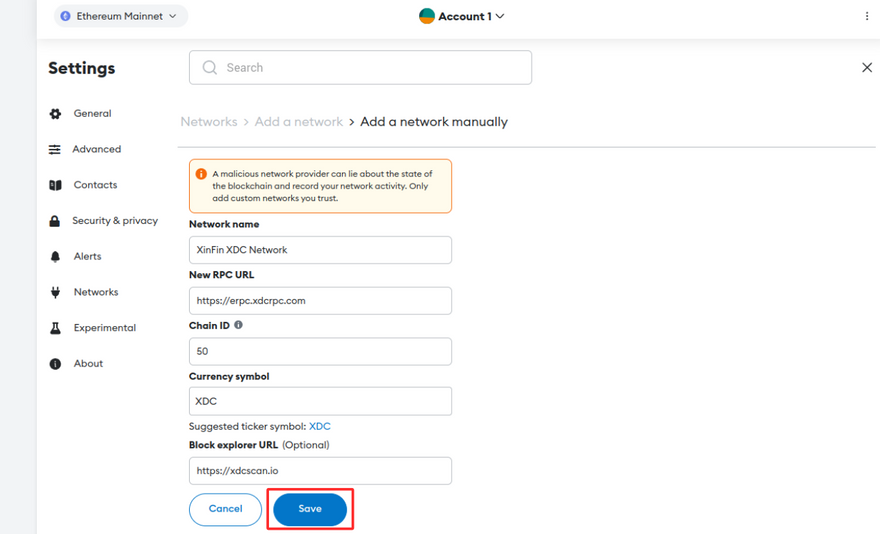Close the Settings page
This screenshot has width=880, height=534.
tap(866, 68)
